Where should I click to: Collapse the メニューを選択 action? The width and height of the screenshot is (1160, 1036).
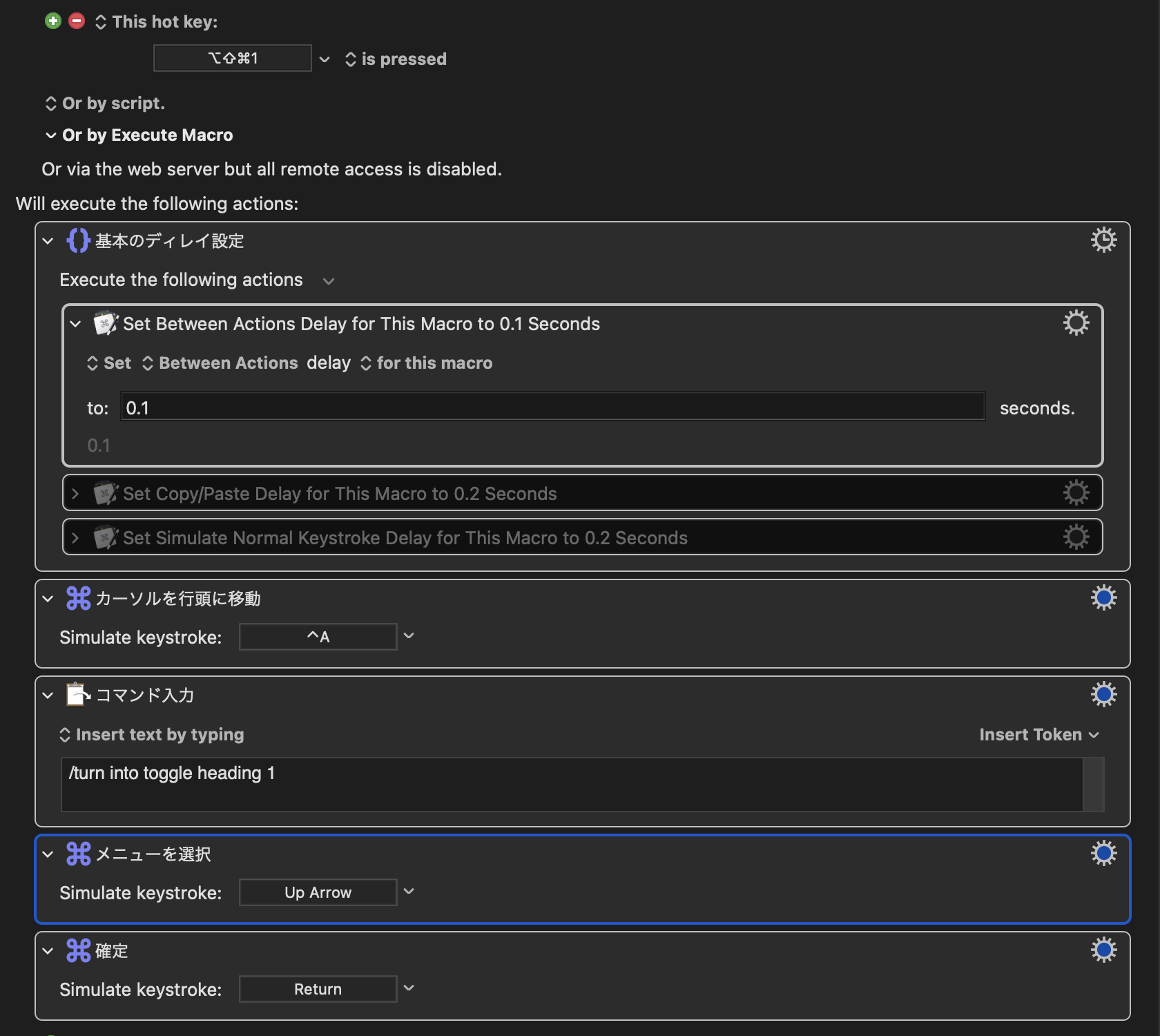tap(48, 854)
